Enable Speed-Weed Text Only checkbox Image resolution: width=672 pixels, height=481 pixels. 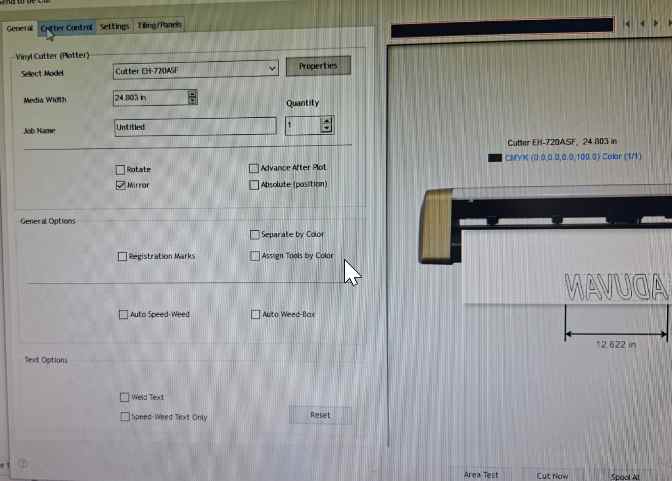point(125,417)
